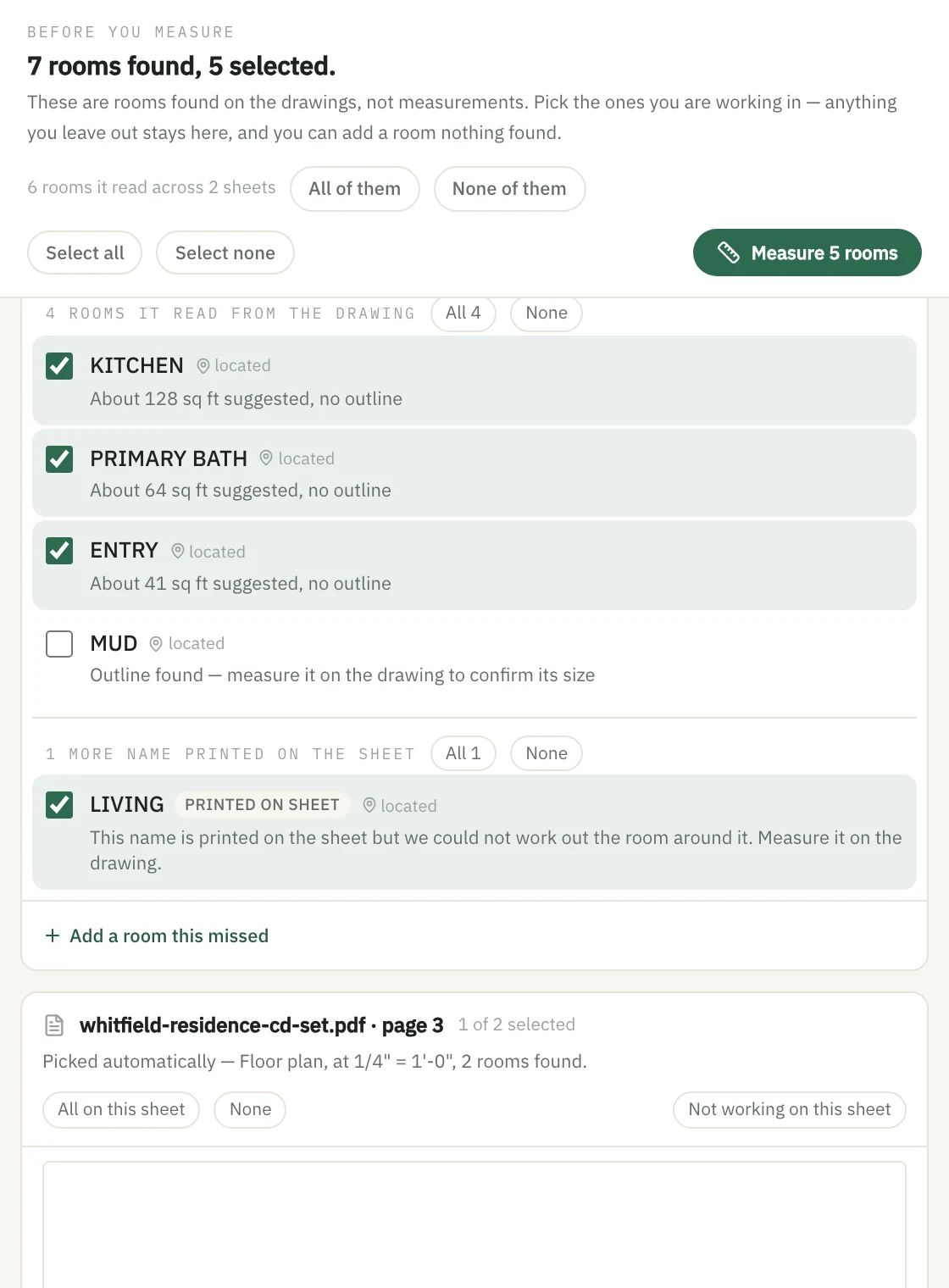Uncheck the KITCHEN checkbox
Image resolution: width=949 pixels, height=1288 pixels.
(59, 366)
